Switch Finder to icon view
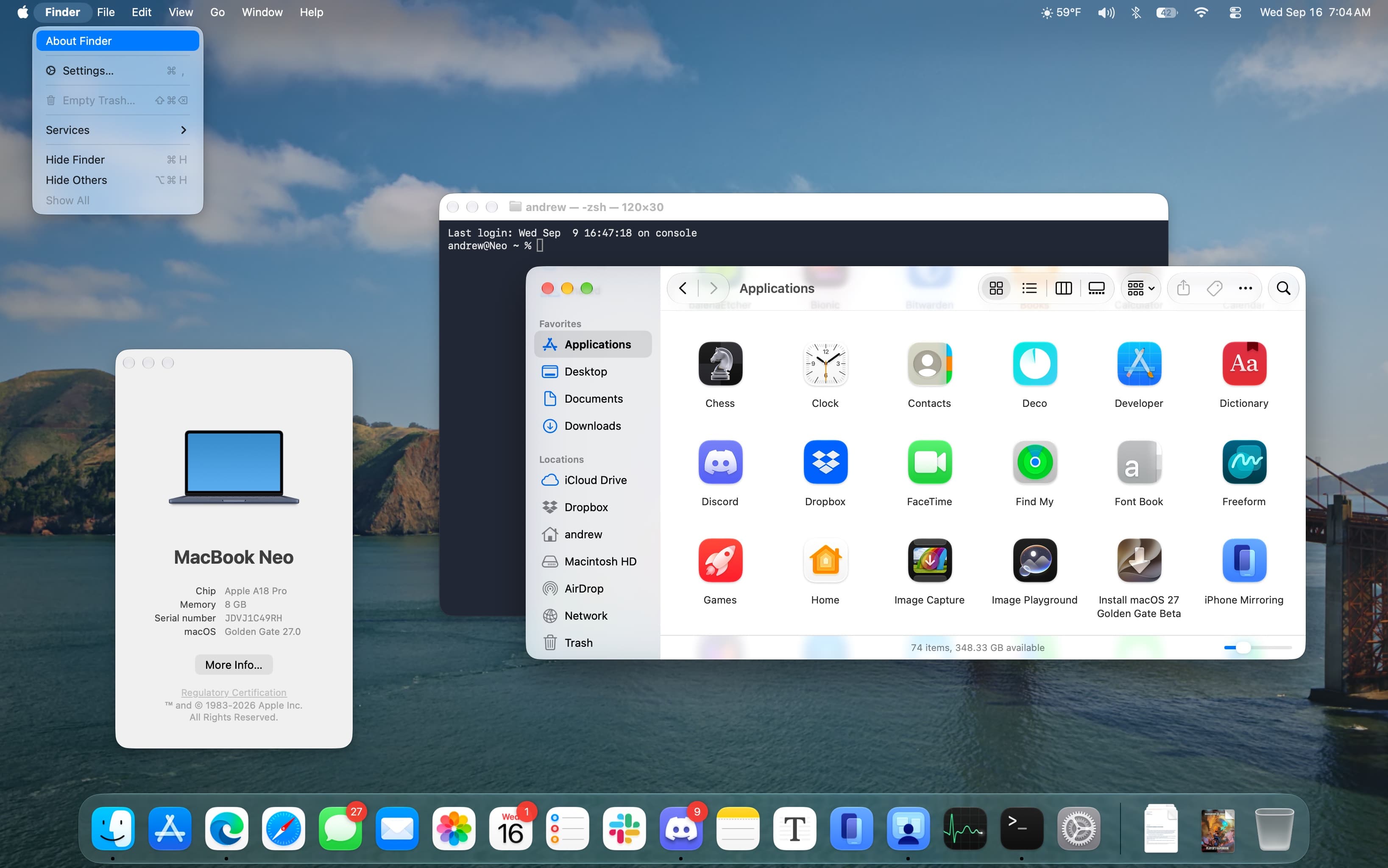The height and width of the screenshot is (868, 1388). (996, 288)
